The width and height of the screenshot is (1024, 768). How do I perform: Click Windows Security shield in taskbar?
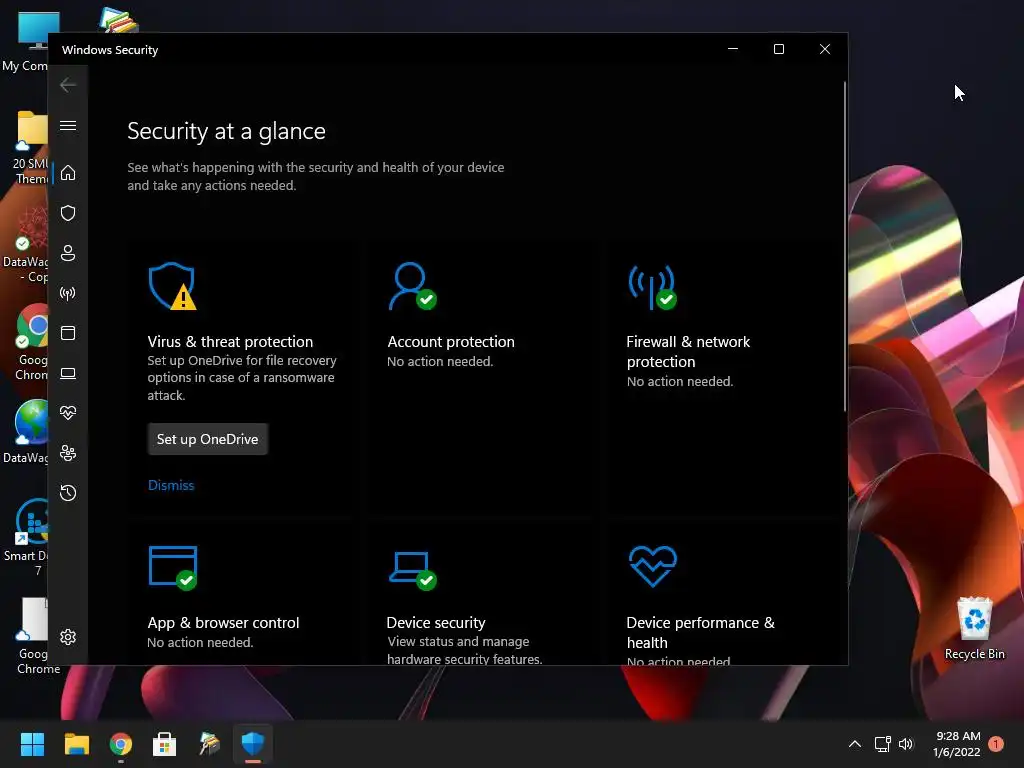[253, 744]
